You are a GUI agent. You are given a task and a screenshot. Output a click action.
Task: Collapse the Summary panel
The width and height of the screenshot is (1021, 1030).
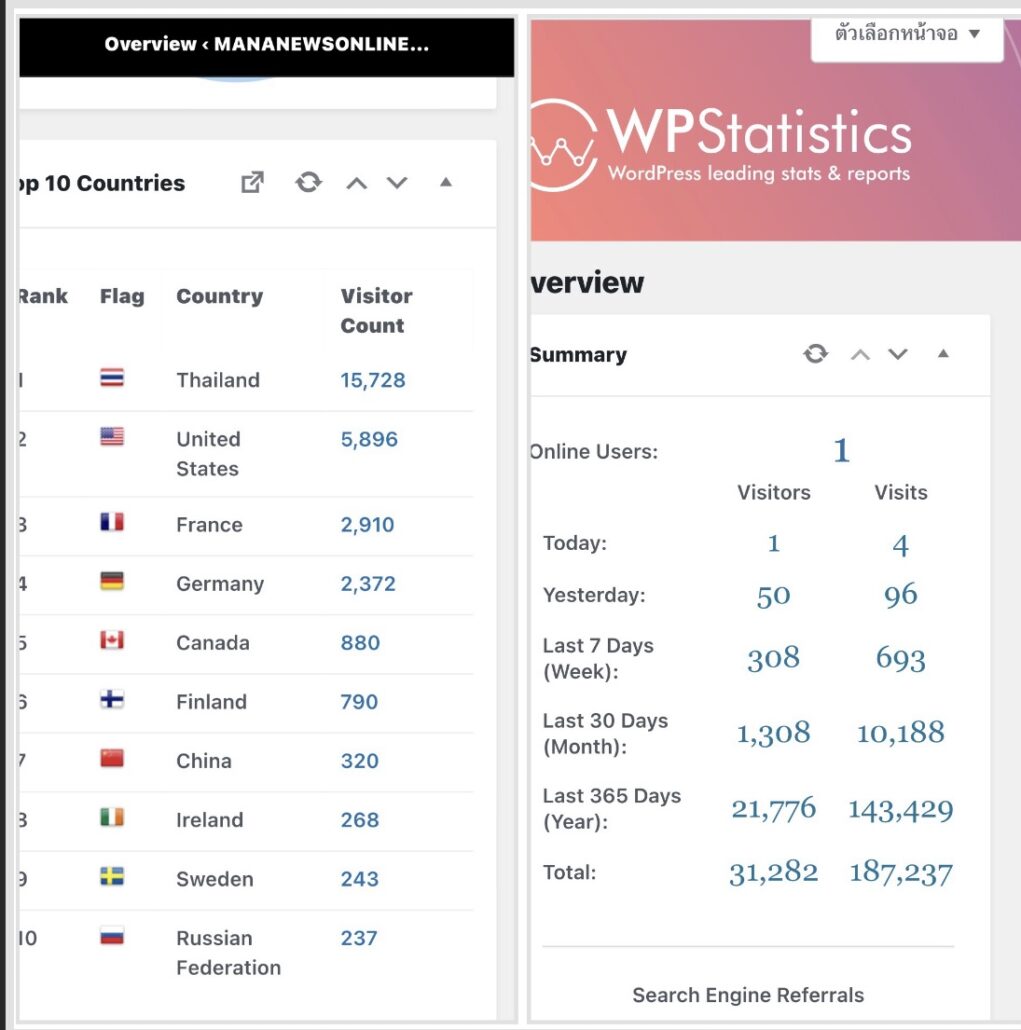point(943,354)
